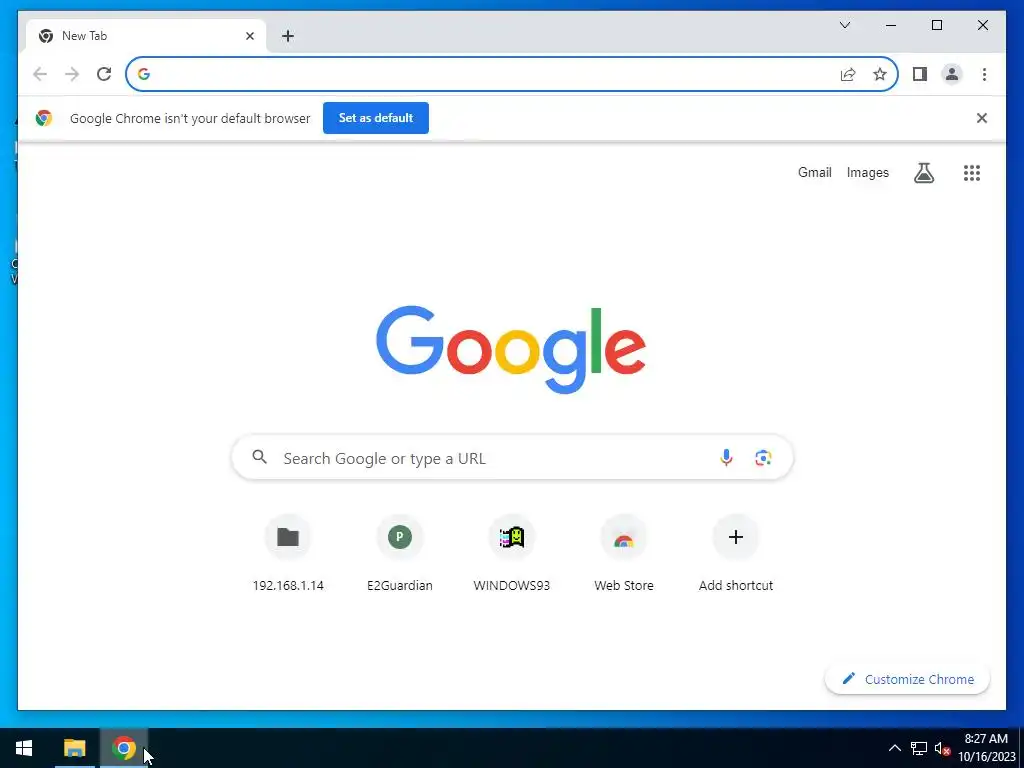
Task: Open the tab search chevron
Action: tap(844, 25)
